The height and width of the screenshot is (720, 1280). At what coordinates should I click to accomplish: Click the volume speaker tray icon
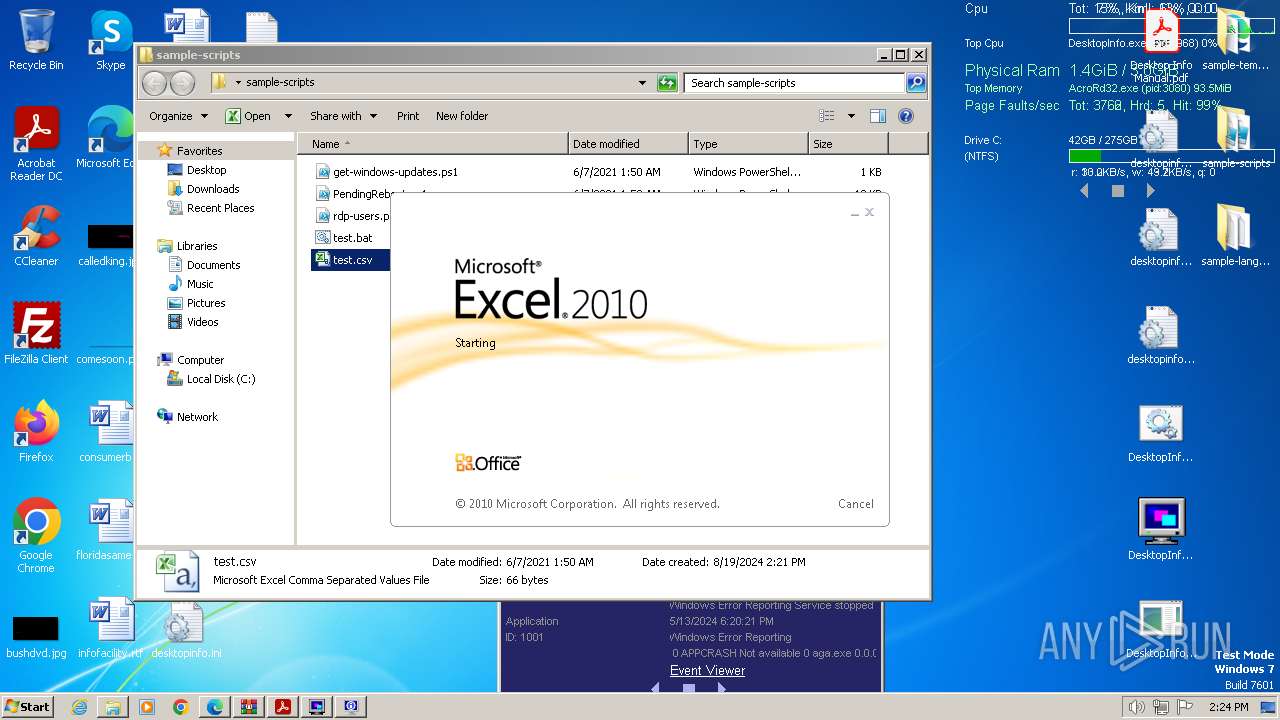point(1136,707)
